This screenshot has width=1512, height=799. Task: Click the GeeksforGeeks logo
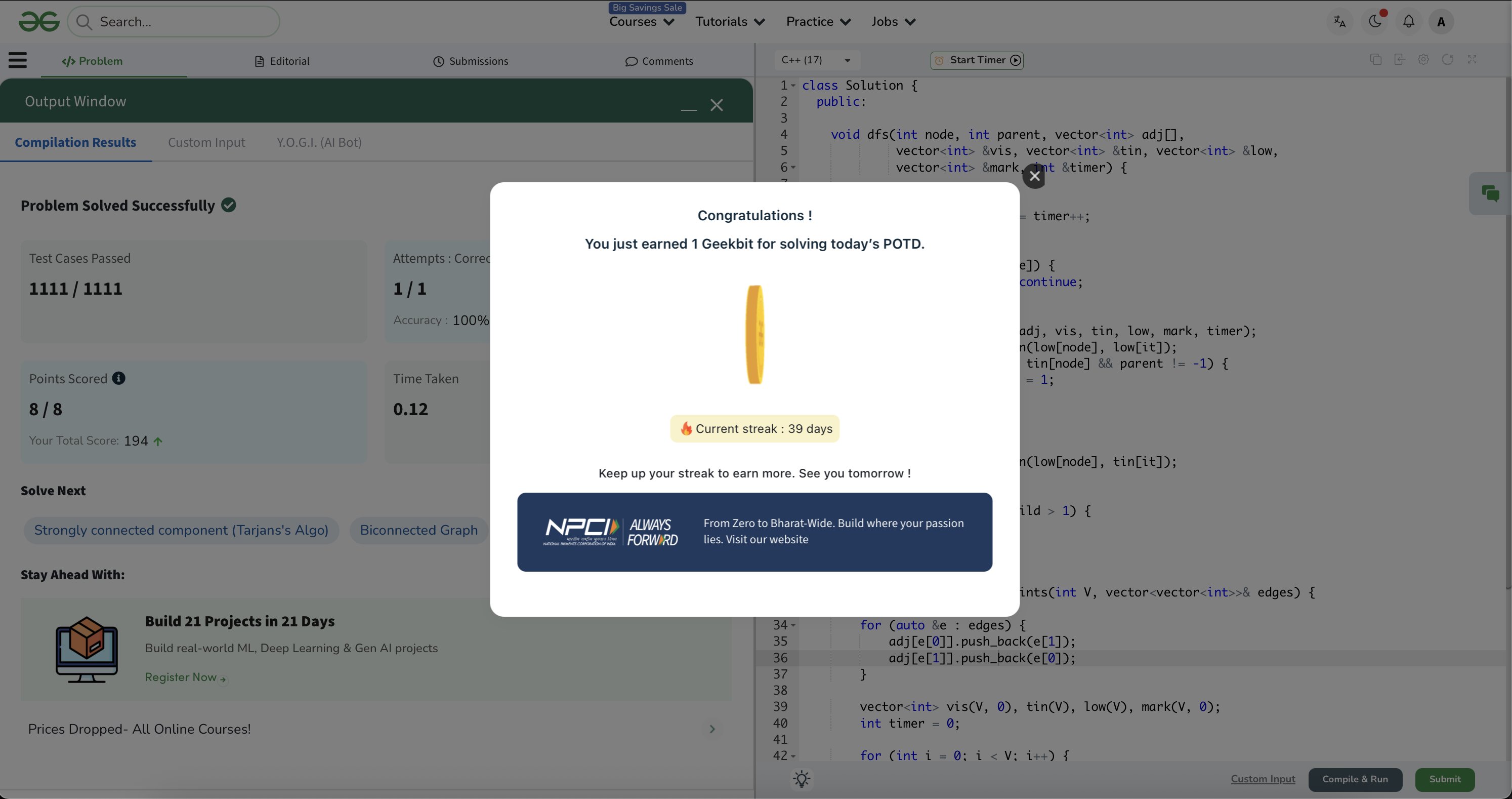tap(39, 22)
